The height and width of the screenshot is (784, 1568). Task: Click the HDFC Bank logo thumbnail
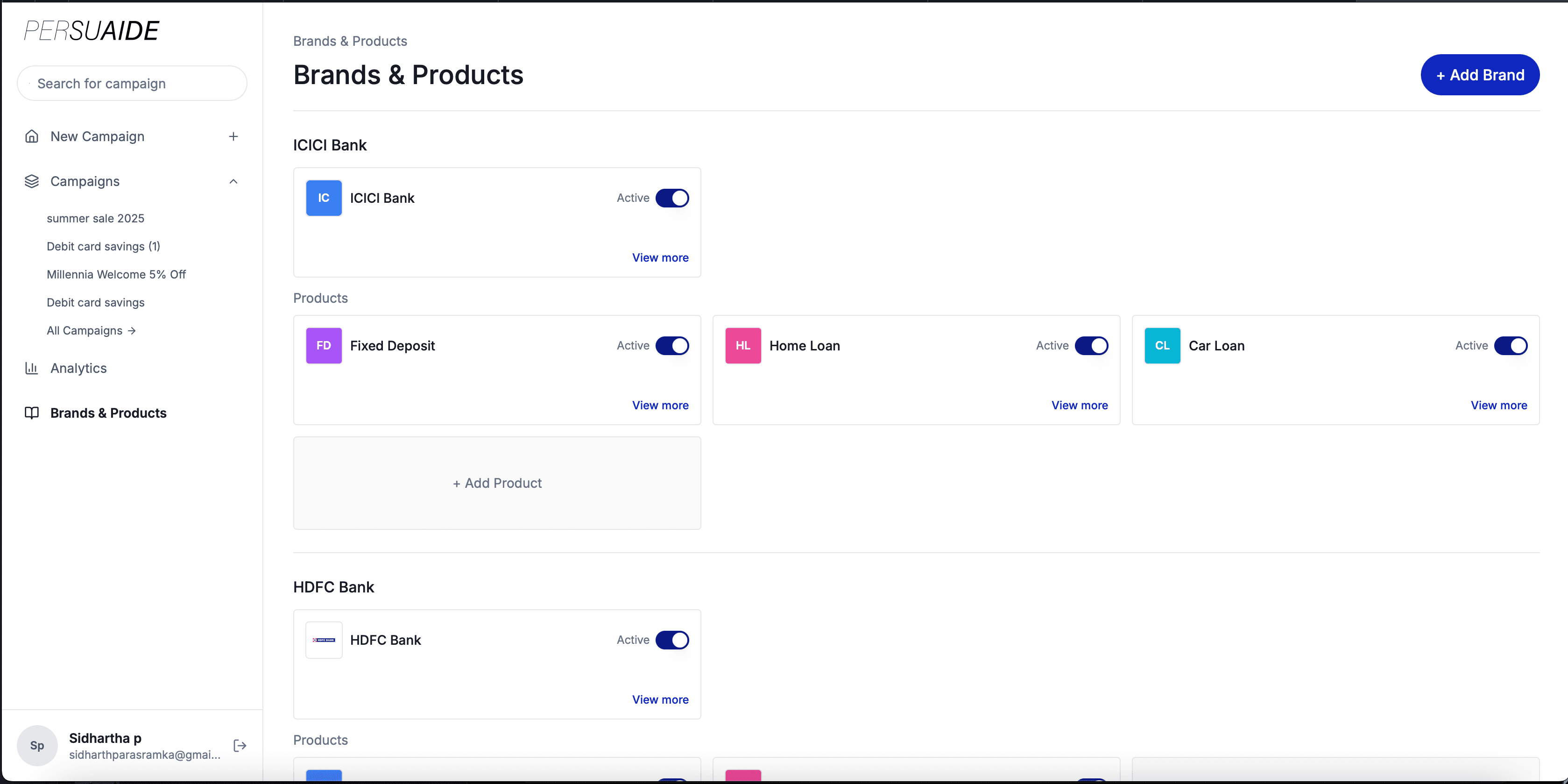(324, 640)
